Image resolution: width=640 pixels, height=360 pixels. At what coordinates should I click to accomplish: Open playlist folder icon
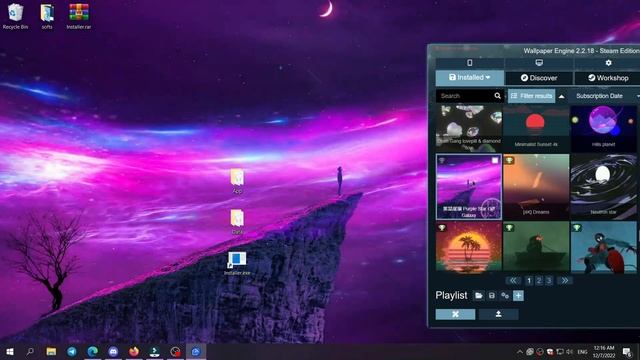pyautogui.click(x=479, y=296)
